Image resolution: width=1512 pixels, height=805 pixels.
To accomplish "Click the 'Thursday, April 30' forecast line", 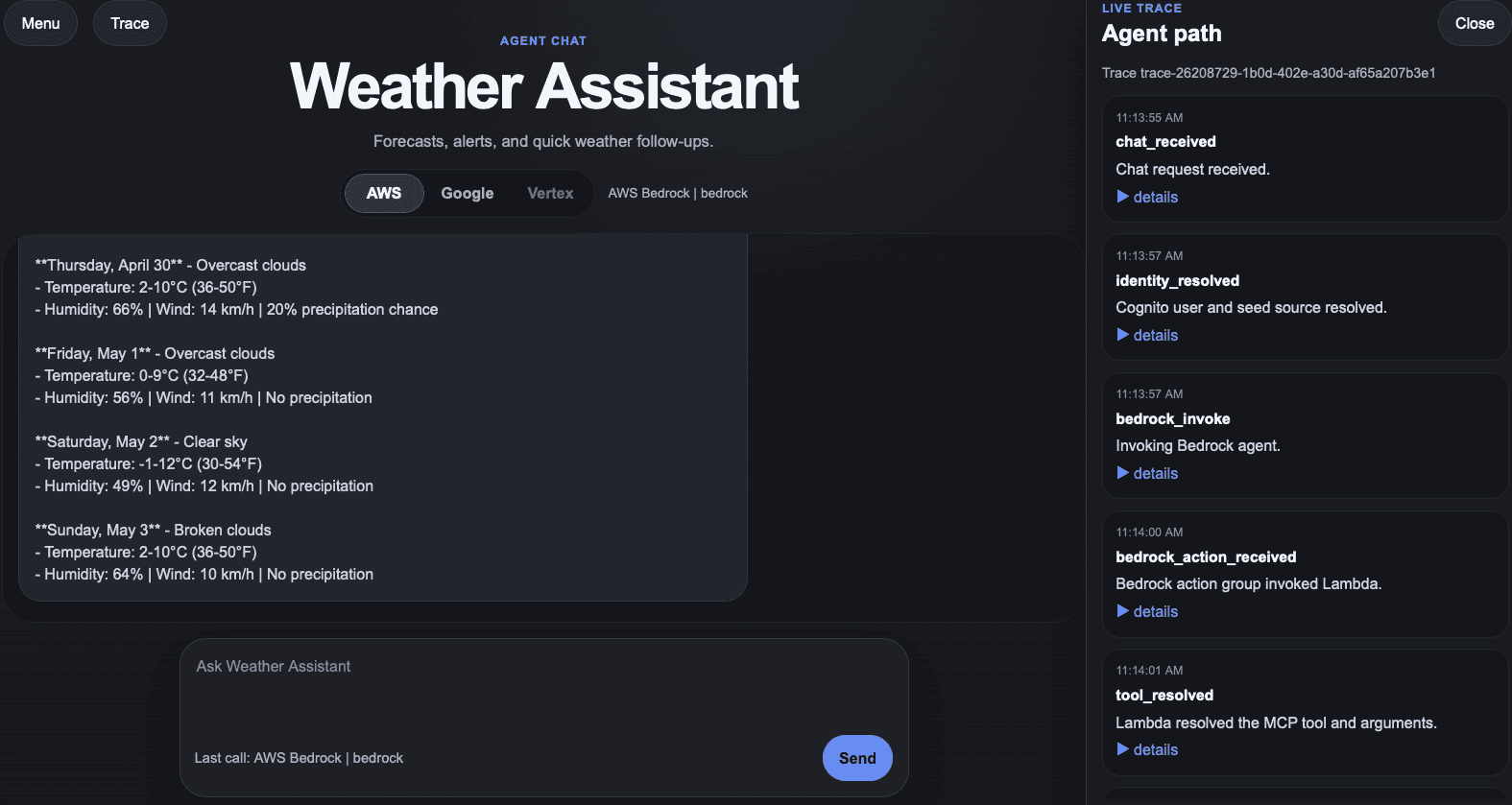I will tap(171, 265).
